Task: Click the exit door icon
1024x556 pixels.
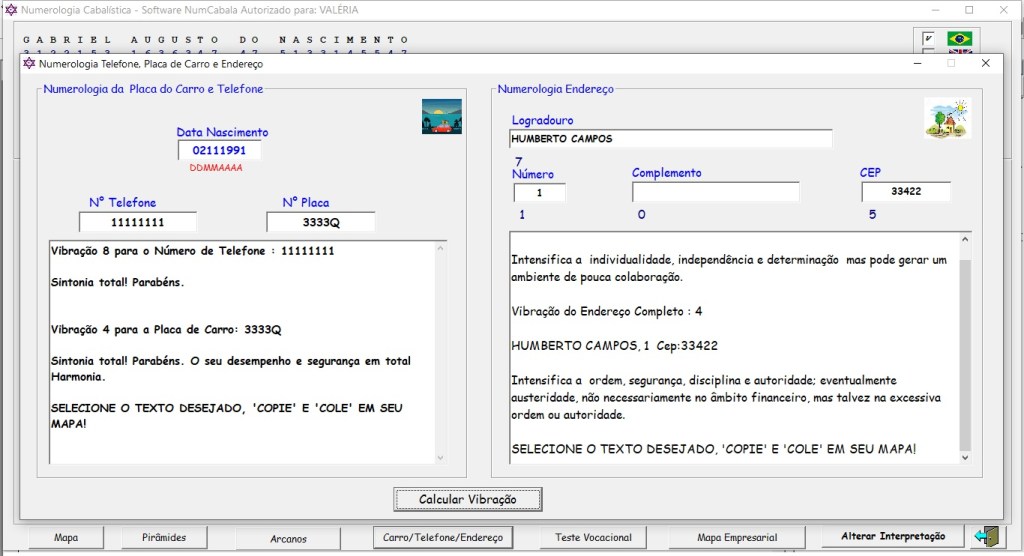Action: [x=986, y=536]
